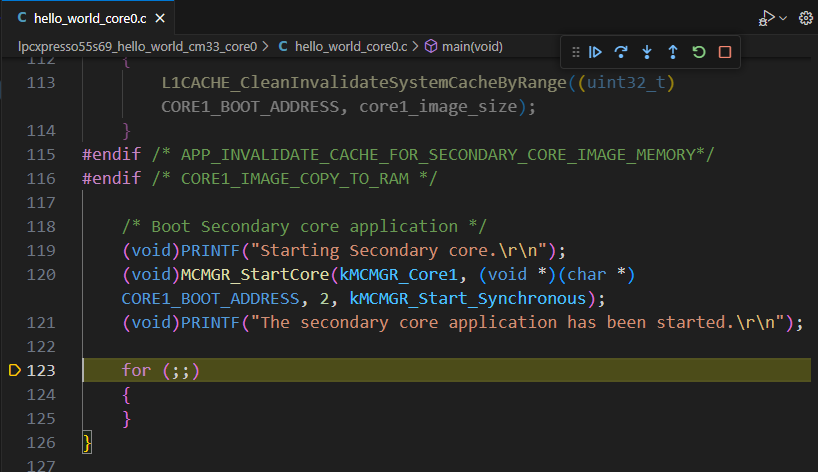The width and height of the screenshot is (818, 472).
Task: Click the C file icon in the tab
Action: (22, 18)
